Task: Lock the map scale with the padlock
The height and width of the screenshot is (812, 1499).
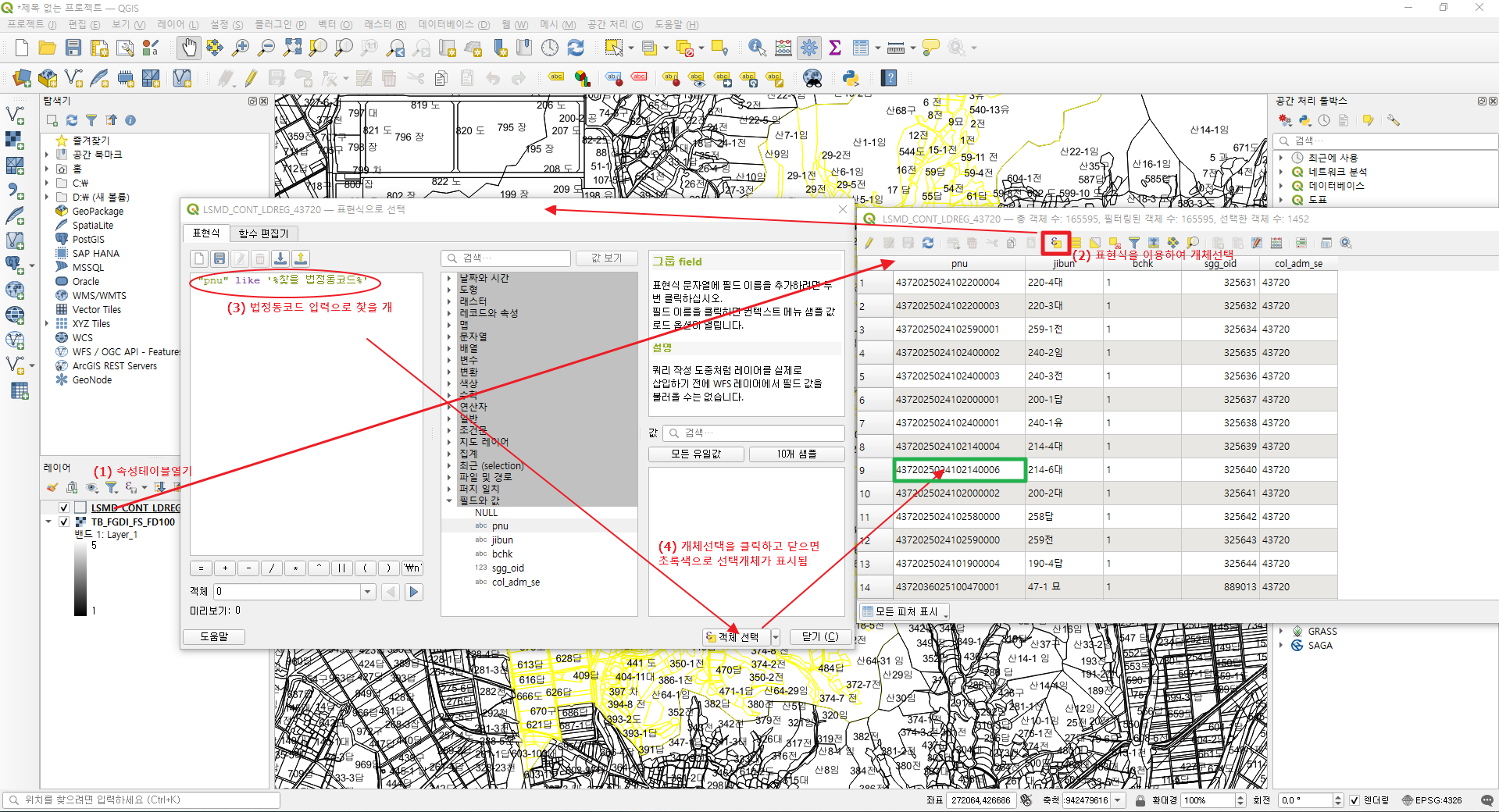Action: pos(1140,800)
